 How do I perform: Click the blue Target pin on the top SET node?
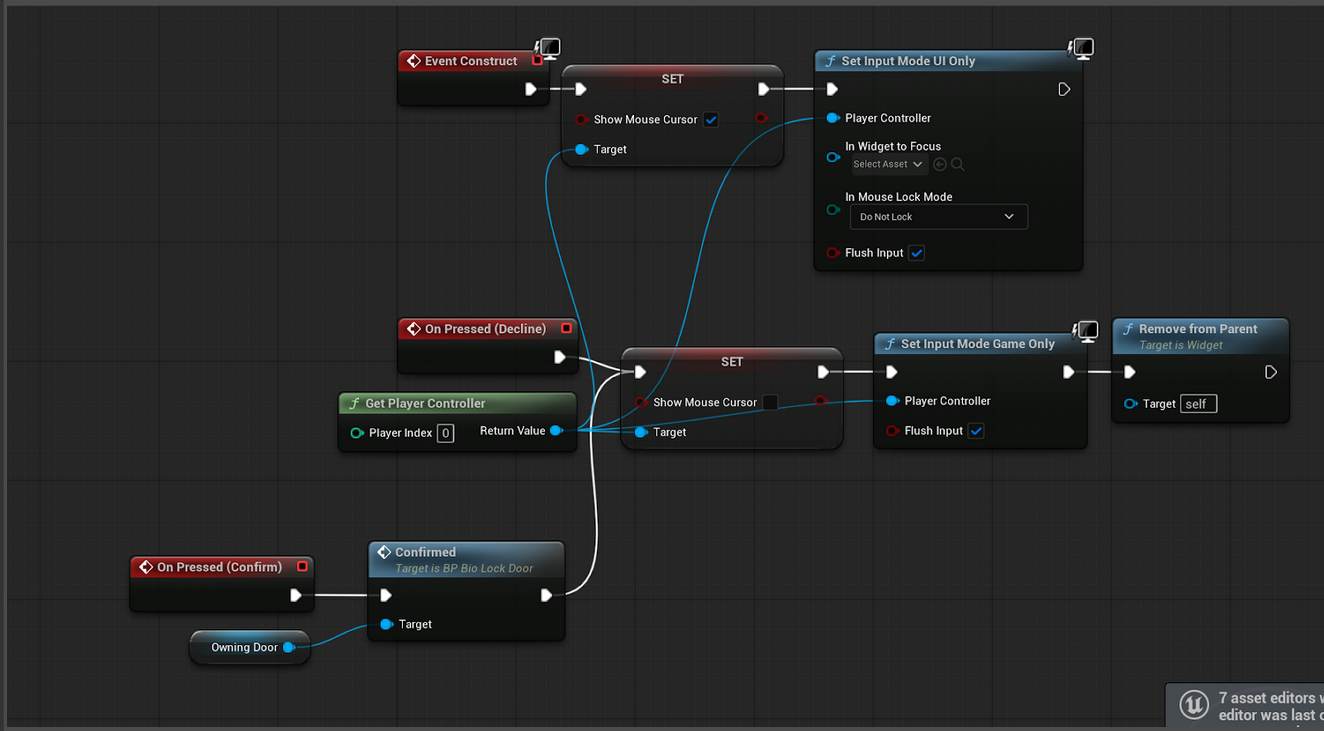[x=581, y=149]
